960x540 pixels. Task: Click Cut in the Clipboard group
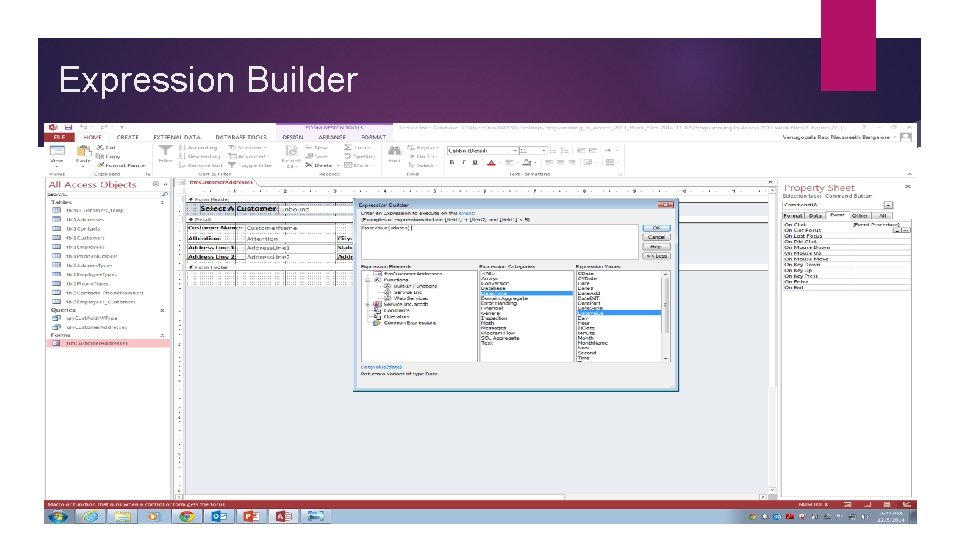click(x=106, y=148)
